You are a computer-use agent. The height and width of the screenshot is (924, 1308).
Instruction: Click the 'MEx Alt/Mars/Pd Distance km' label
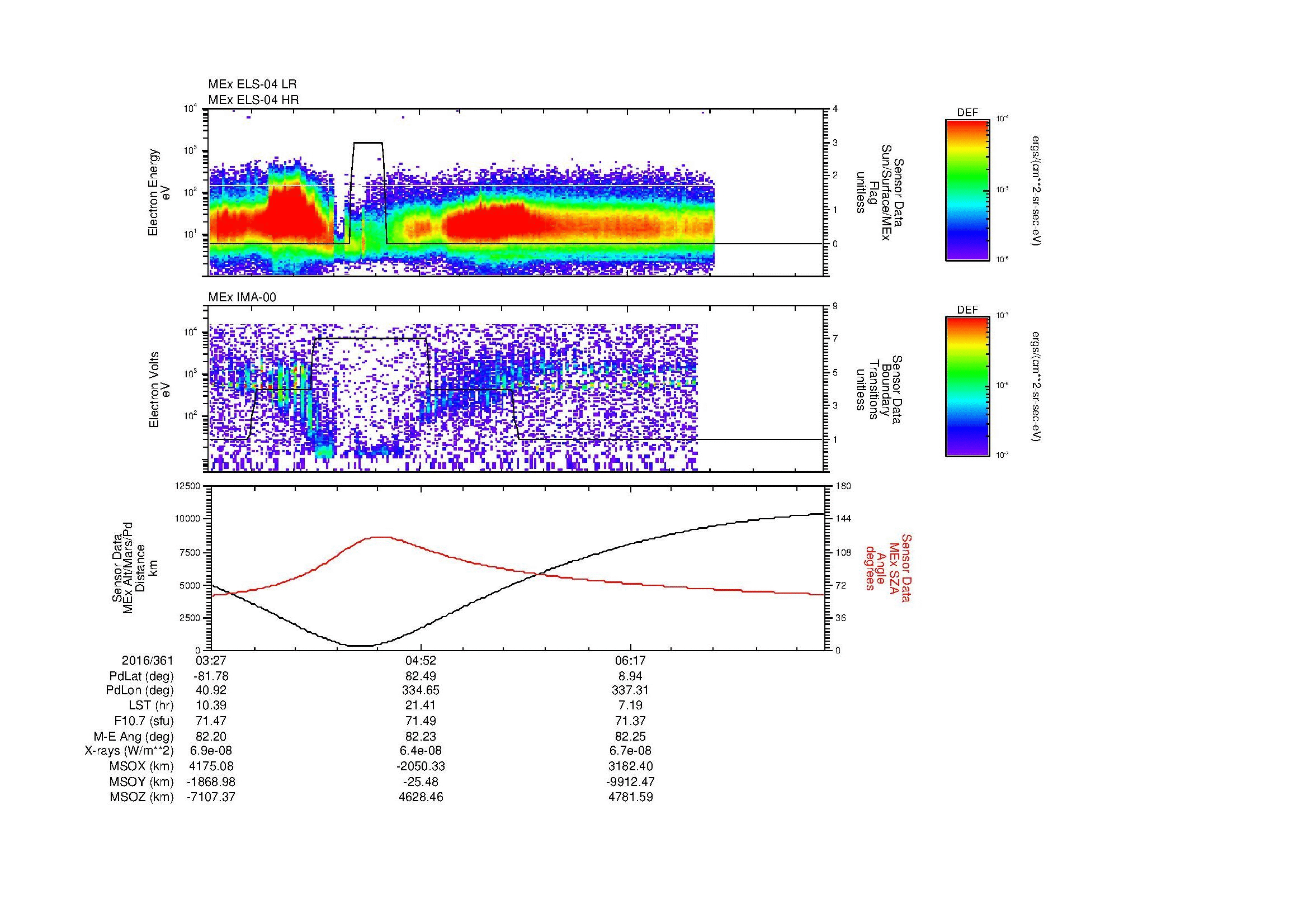(x=135, y=567)
